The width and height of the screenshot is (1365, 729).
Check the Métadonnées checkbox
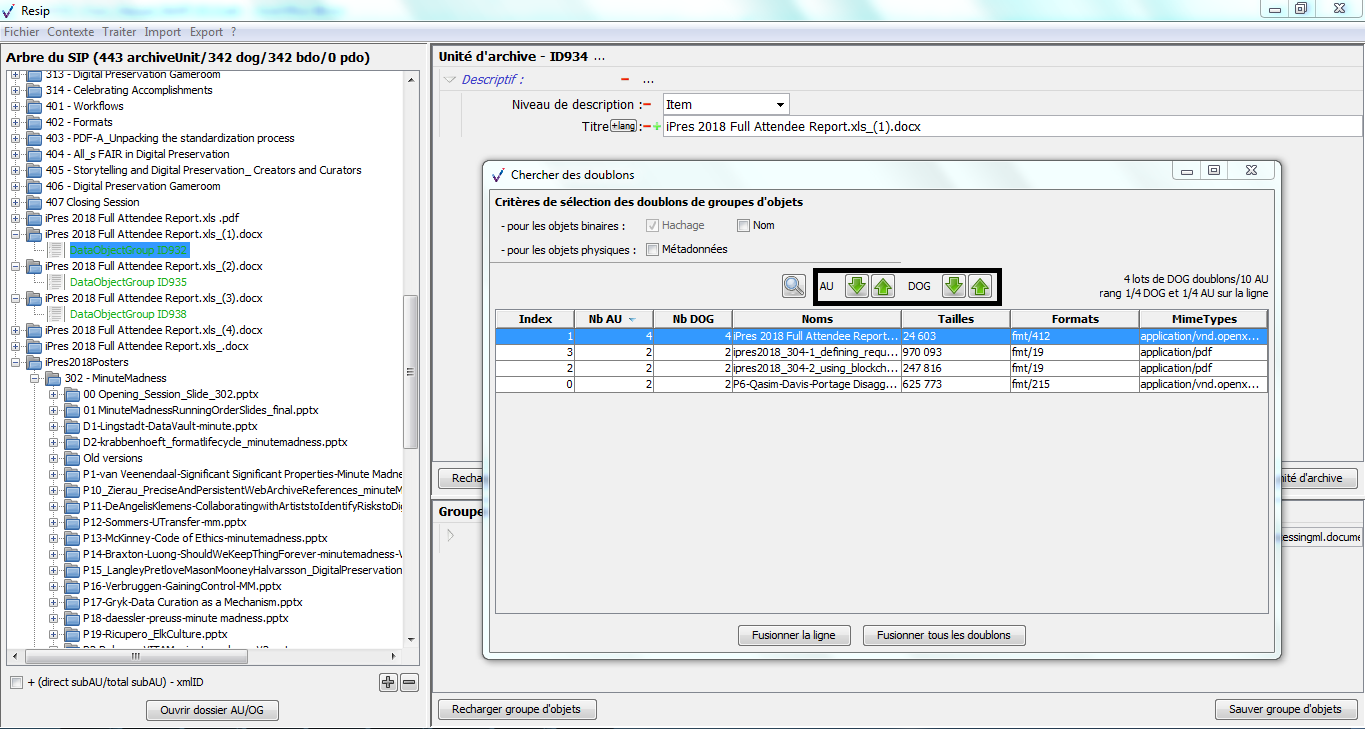tap(653, 249)
